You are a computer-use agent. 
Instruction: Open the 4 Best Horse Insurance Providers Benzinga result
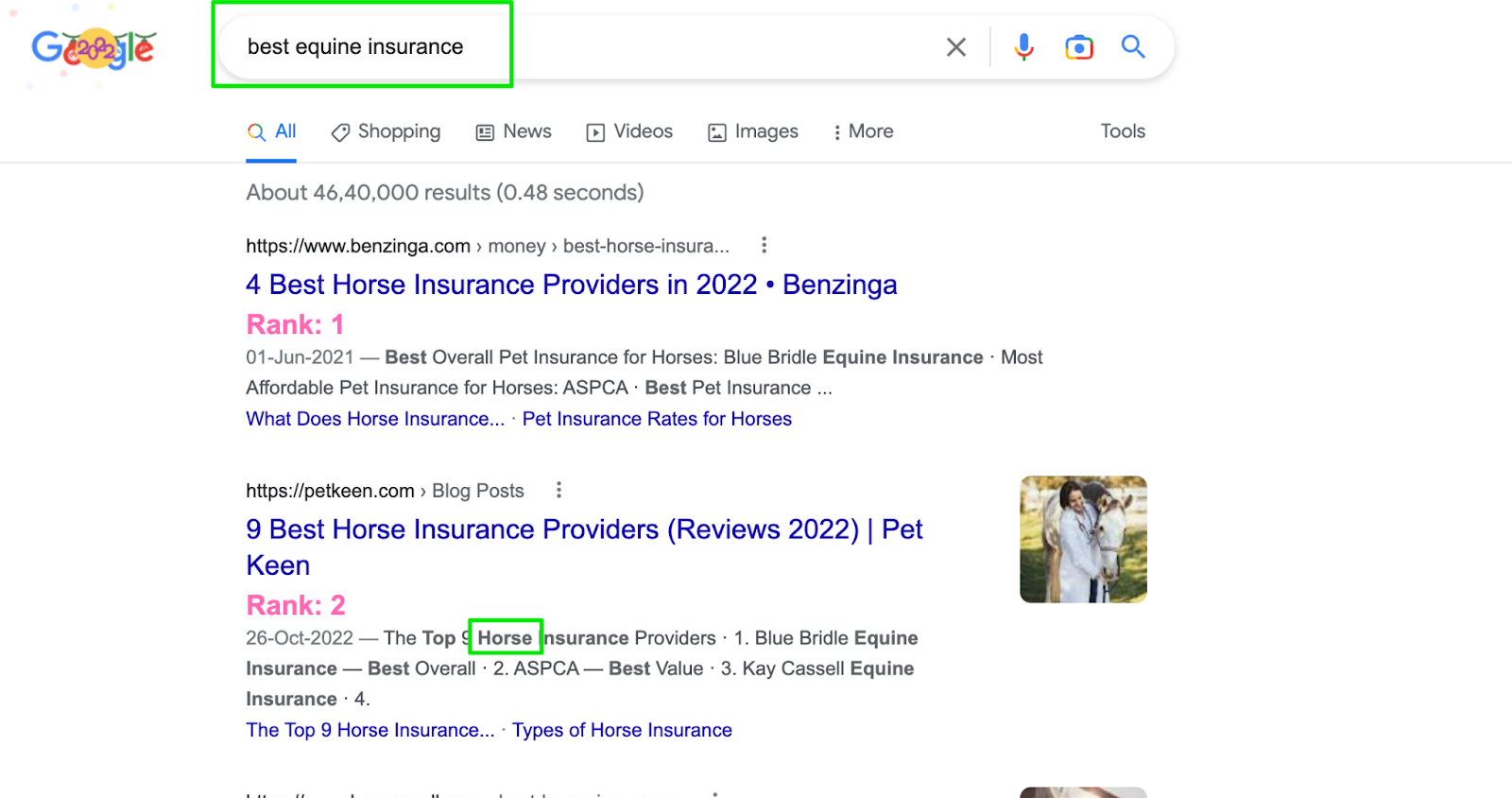572,285
